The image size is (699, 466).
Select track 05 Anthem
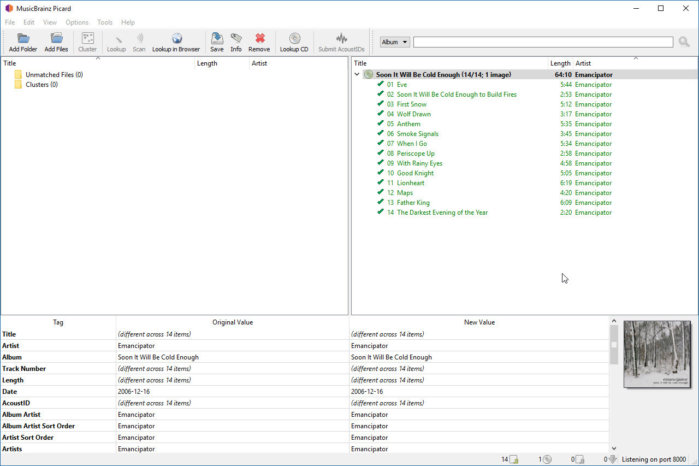pos(408,124)
